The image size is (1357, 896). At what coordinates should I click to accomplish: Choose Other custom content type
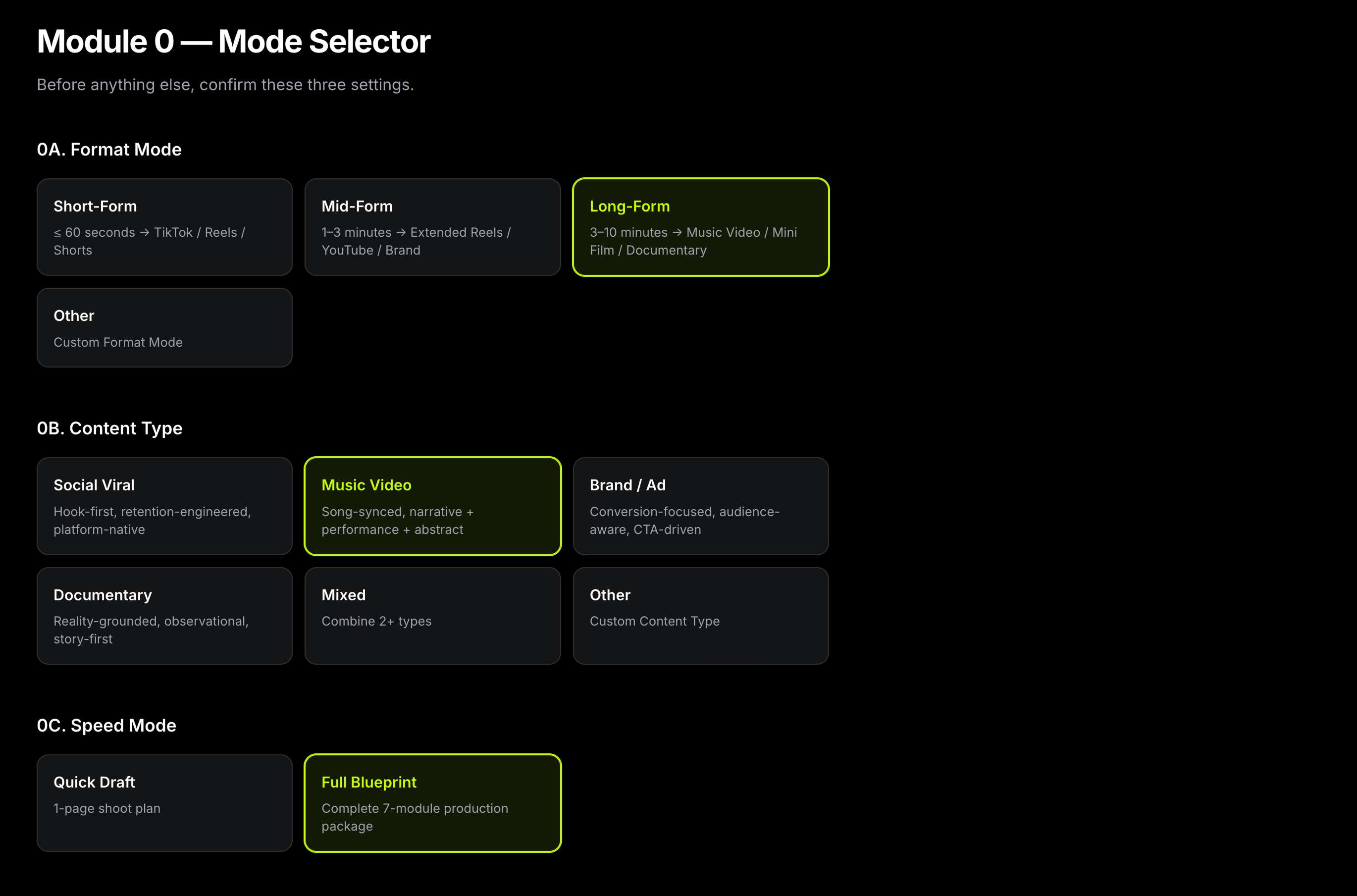point(700,616)
